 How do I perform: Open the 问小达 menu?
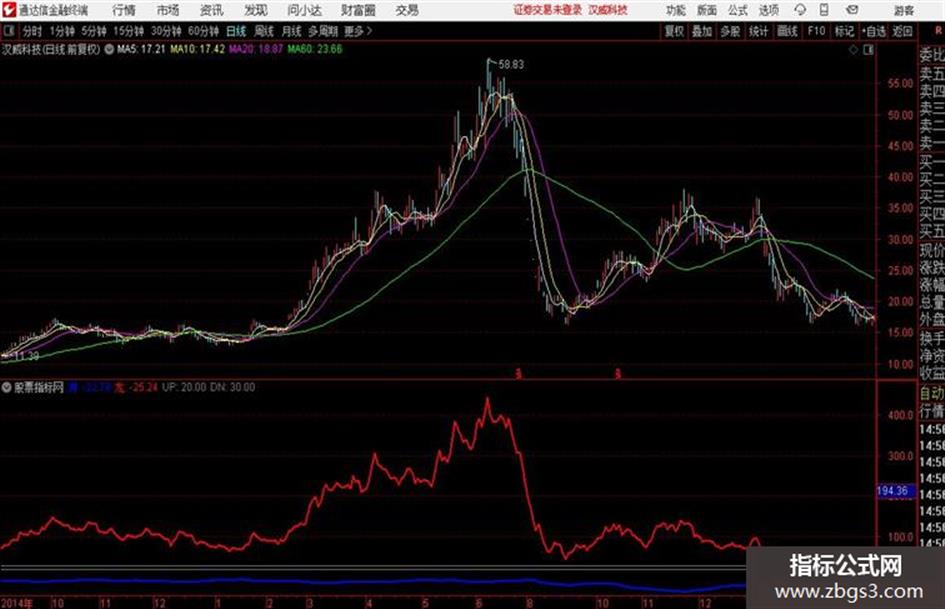tap(304, 10)
